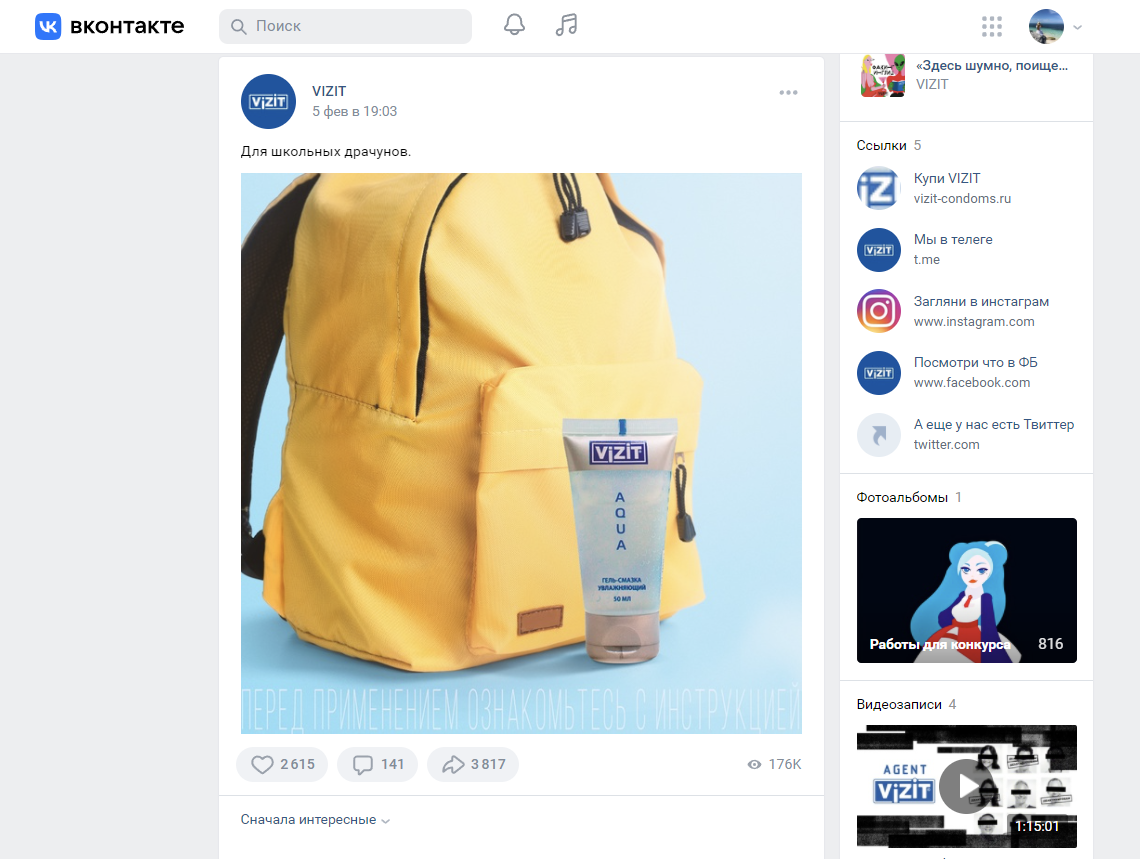
Task: Open the 'Купи VIZIT' link
Action: [x=946, y=178]
